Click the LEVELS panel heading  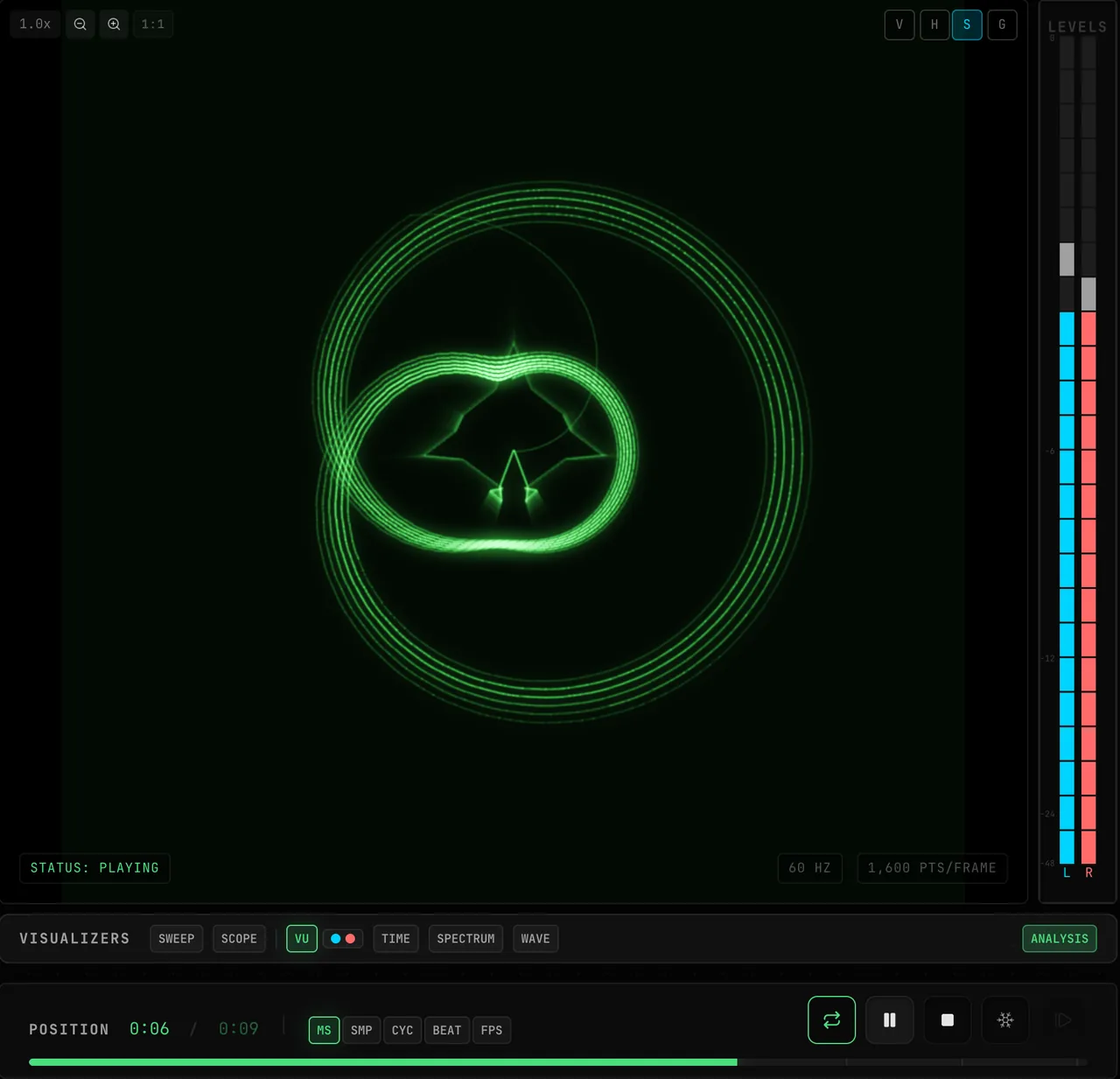coord(1077,27)
